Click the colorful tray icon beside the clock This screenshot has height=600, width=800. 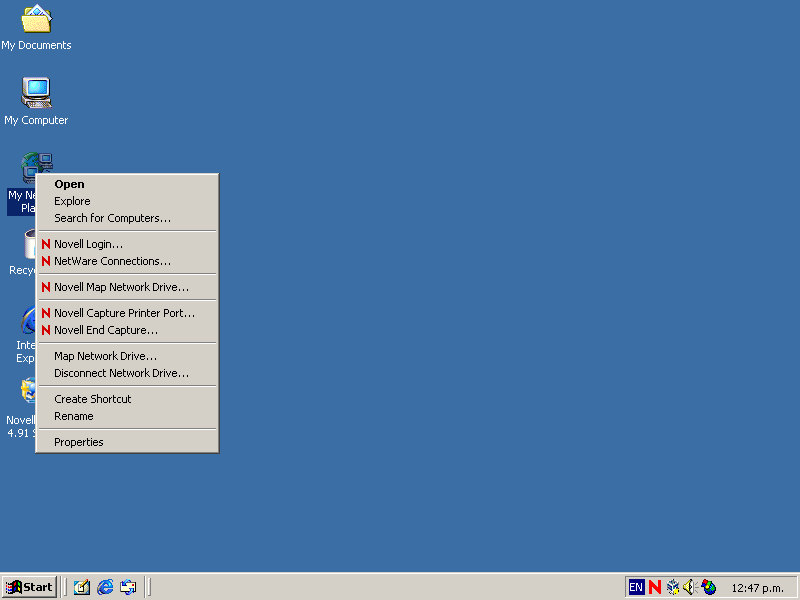pos(709,587)
